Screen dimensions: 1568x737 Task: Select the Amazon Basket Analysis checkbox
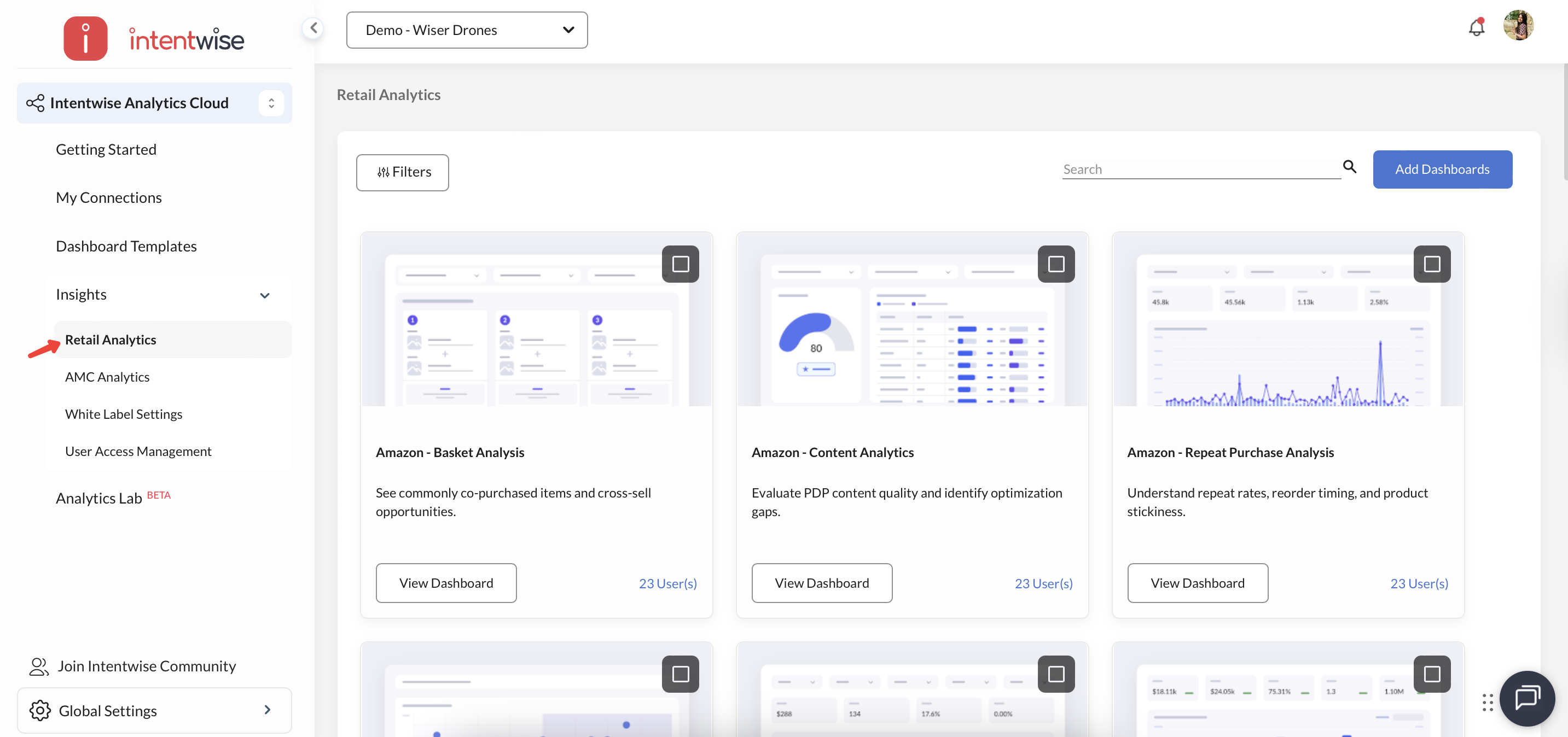pyautogui.click(x=680, y=264)
